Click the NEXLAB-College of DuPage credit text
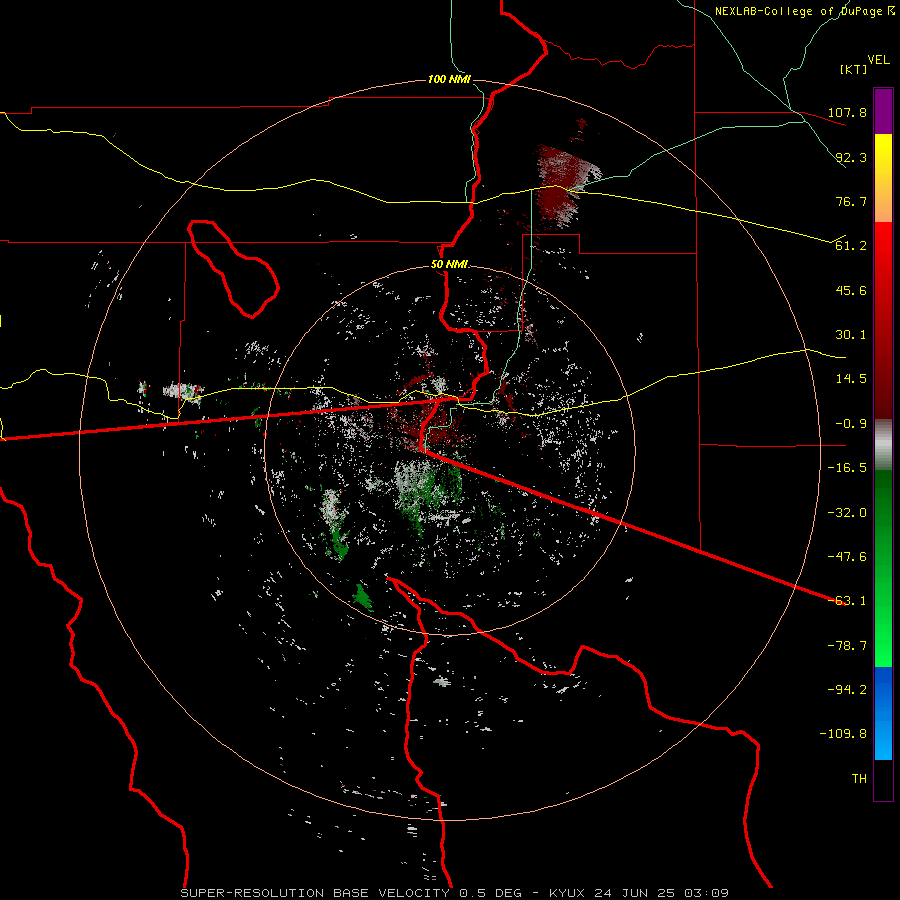The image size is (900, 900). coord(804,11)
